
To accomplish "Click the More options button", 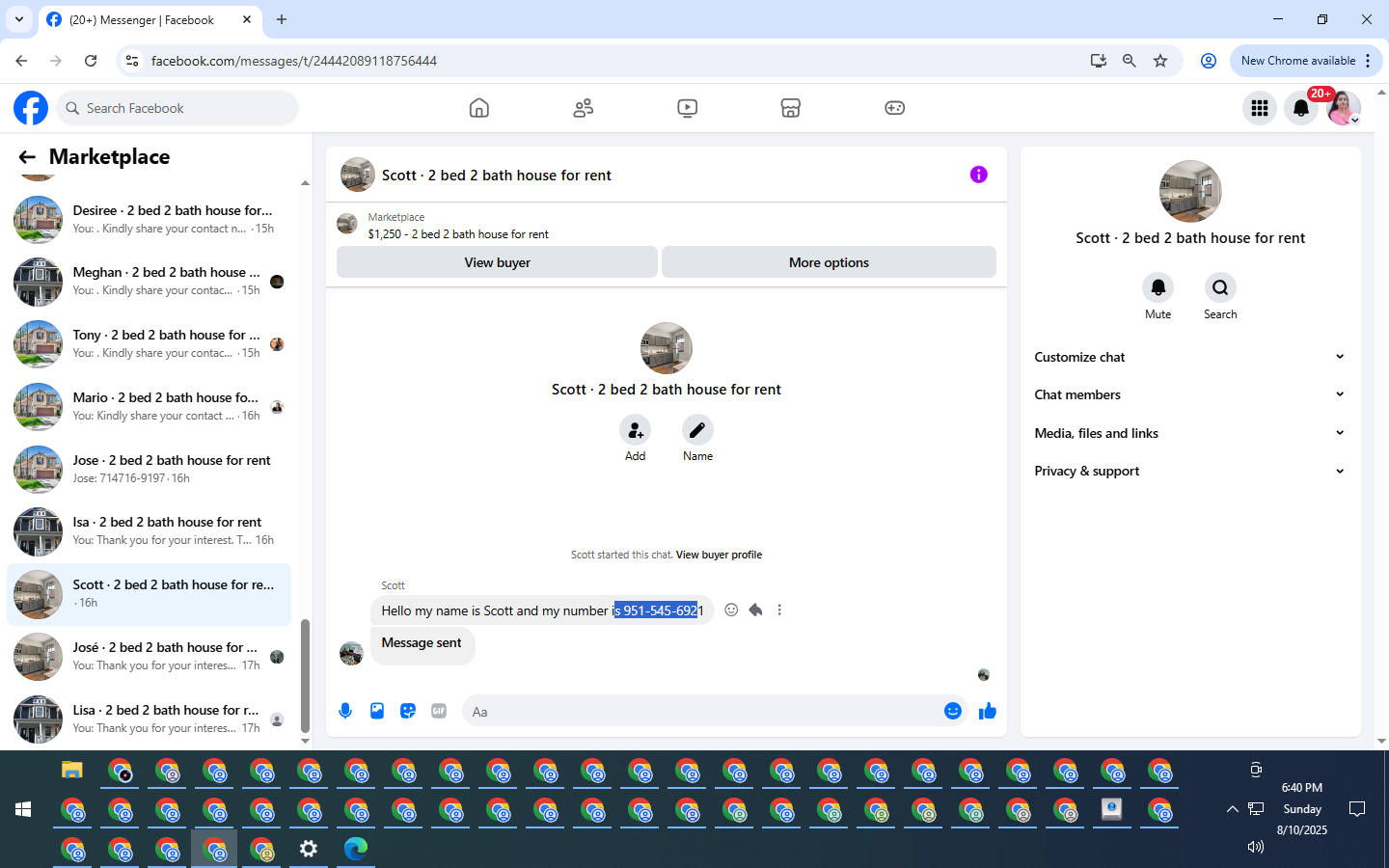I will [x=829, y=262].
